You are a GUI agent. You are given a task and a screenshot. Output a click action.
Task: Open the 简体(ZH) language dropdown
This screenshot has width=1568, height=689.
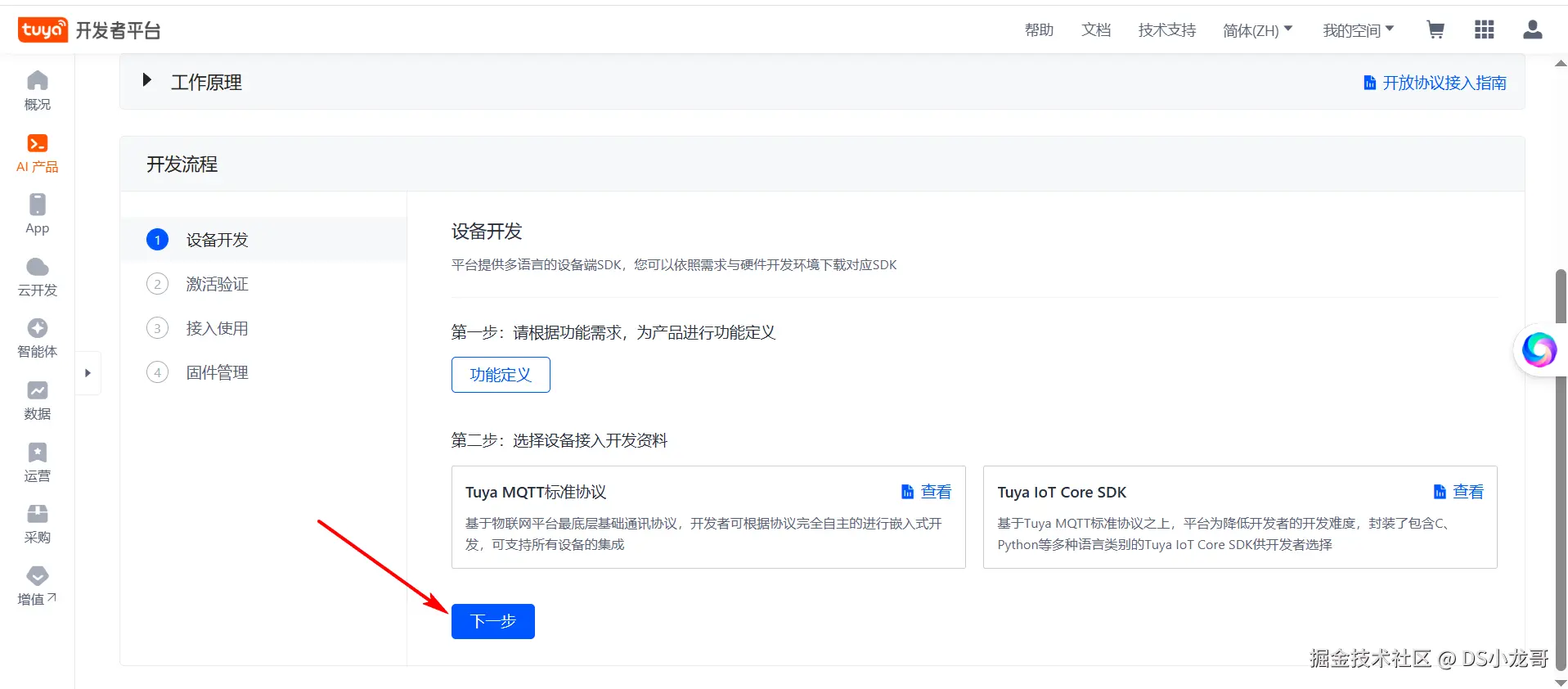pyautogui.click(x=1258, y=30)
